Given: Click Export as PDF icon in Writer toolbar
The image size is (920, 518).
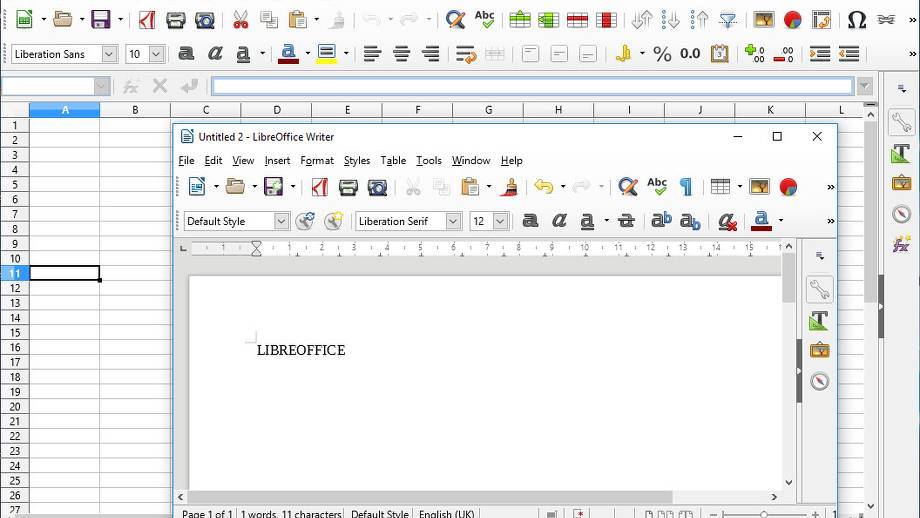Looking at the screenshot, I should tap(319, 187).
